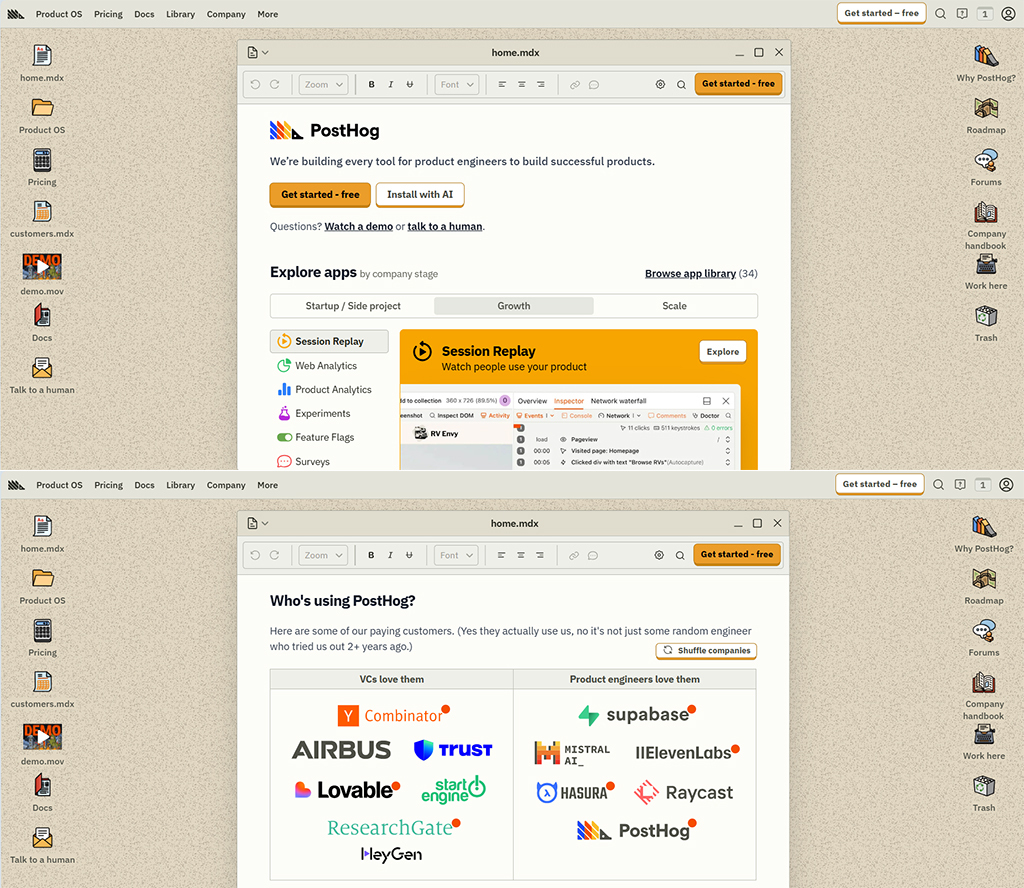
Task: Open the Font dropdown in the toolbar
Action: pos(456,84)
